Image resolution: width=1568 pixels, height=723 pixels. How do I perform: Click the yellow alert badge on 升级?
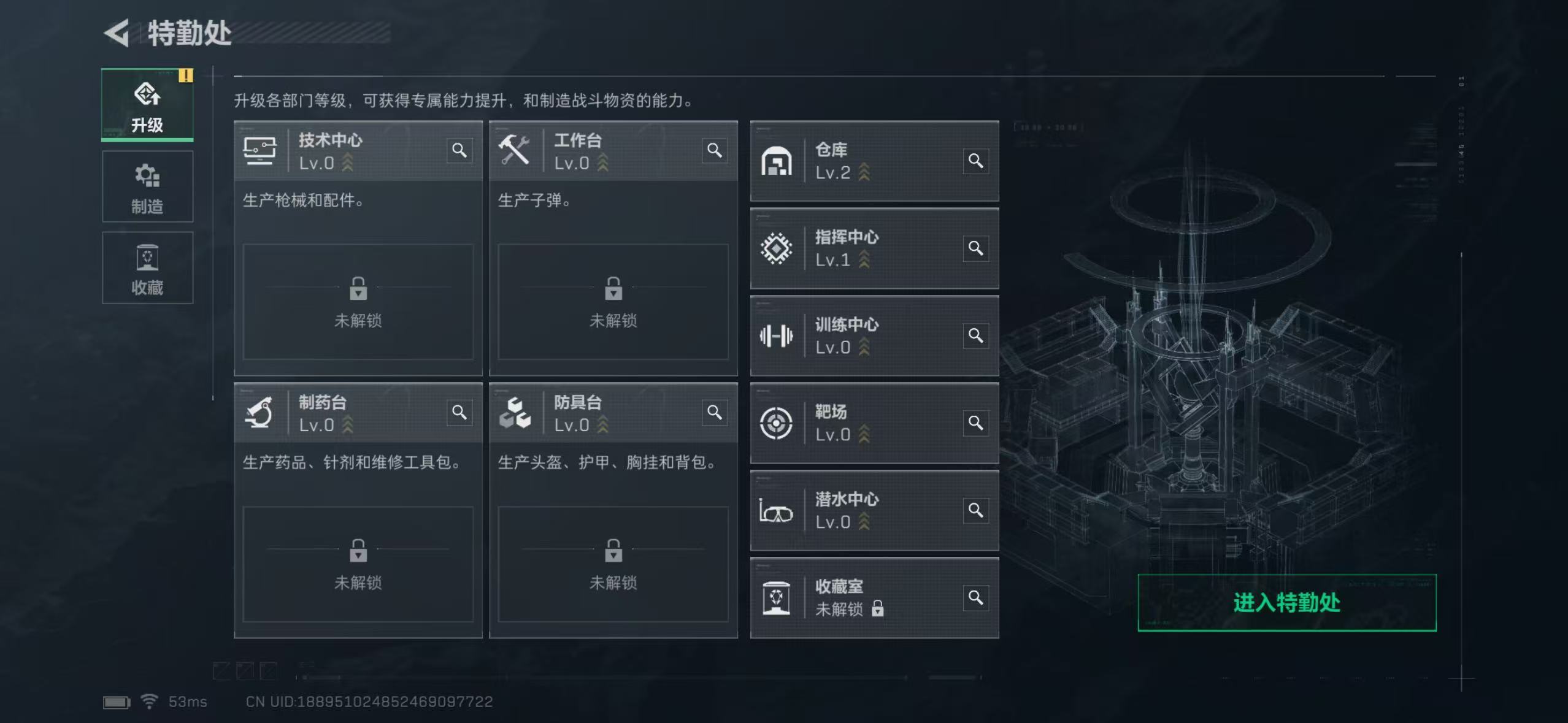[x=185, y=75]
